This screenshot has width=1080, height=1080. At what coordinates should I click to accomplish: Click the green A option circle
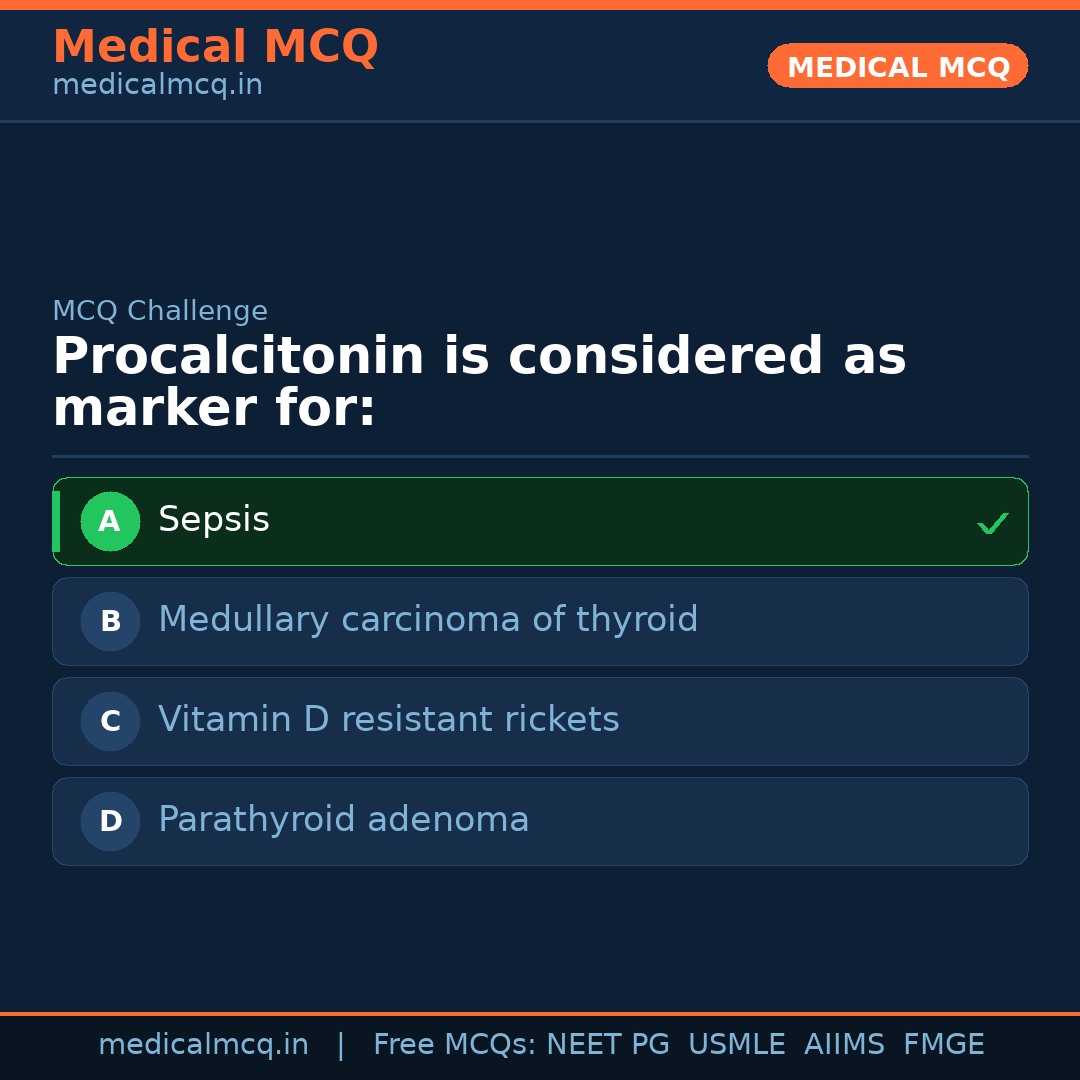[x=110, y=521]
